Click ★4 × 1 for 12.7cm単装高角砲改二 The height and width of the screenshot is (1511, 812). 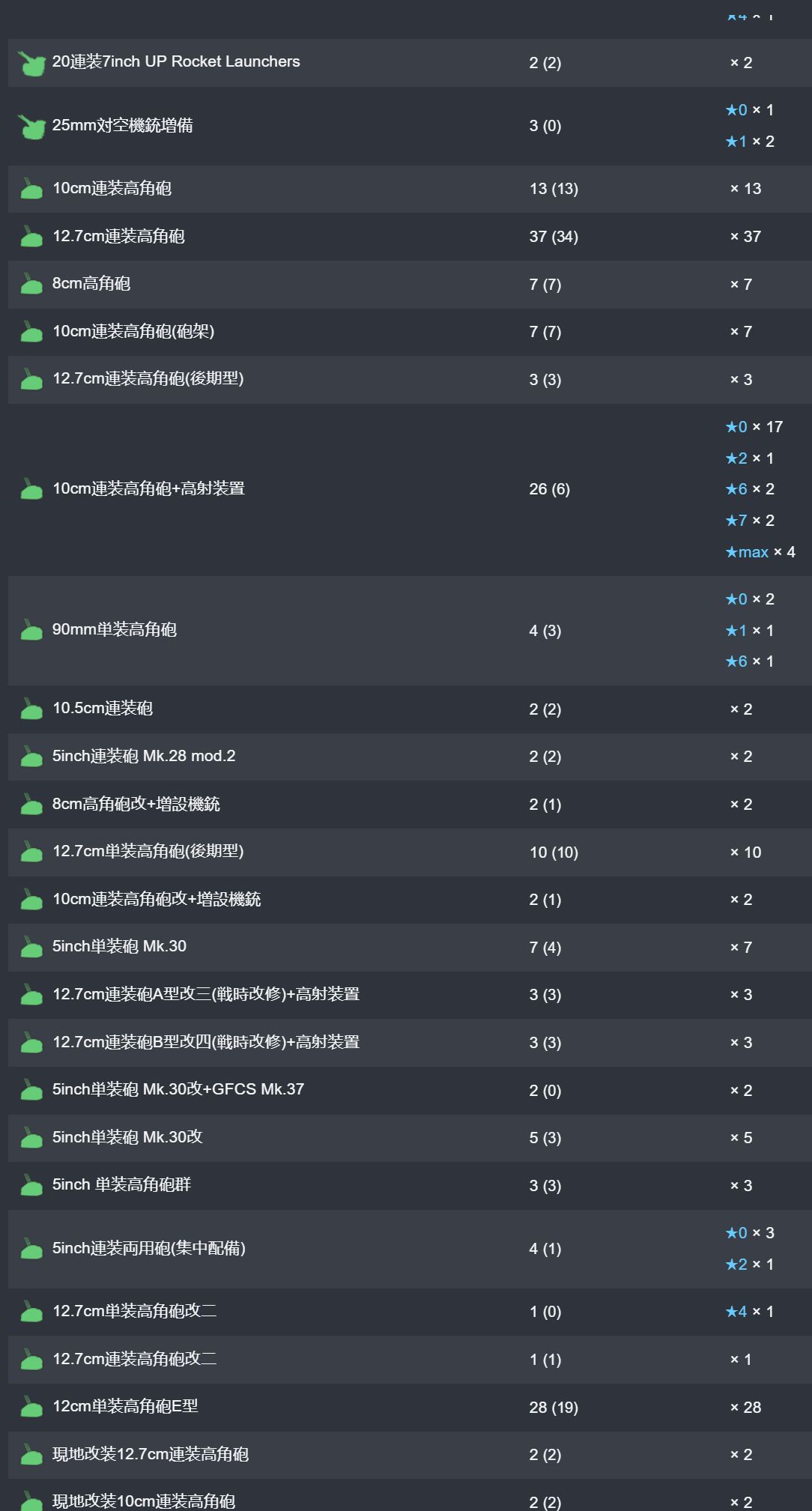point(750,1312)
